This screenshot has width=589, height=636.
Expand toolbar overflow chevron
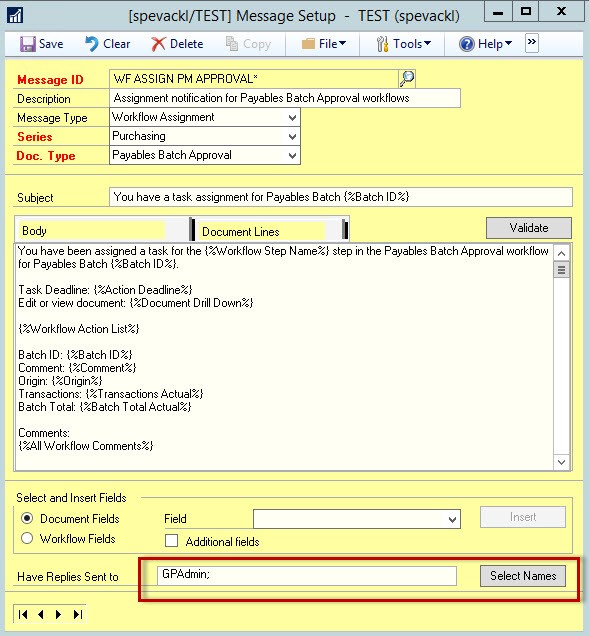click(x=532, y=43)
